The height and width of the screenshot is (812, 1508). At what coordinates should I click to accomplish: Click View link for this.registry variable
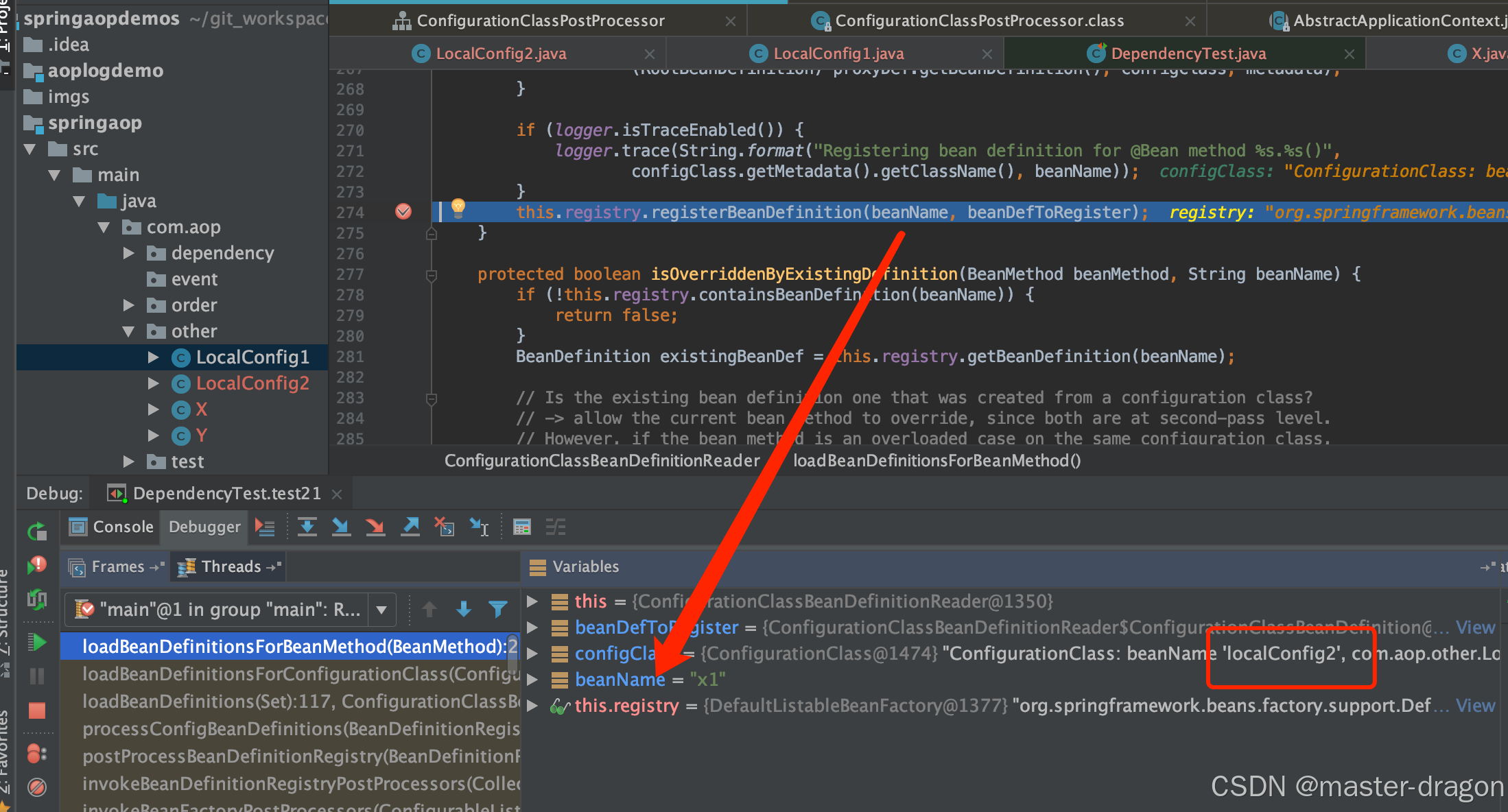click(1475, 706)
